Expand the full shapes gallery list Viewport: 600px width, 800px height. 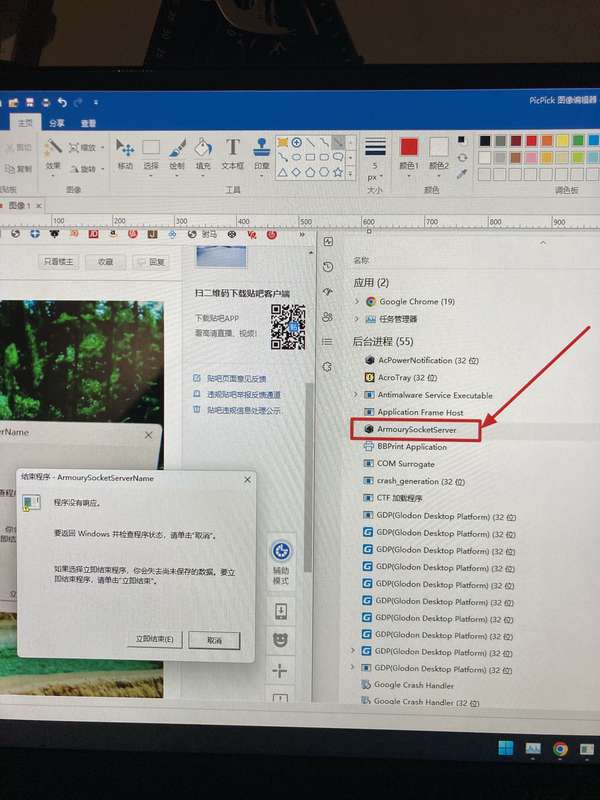pyautogui.click(x=351, y=173)
